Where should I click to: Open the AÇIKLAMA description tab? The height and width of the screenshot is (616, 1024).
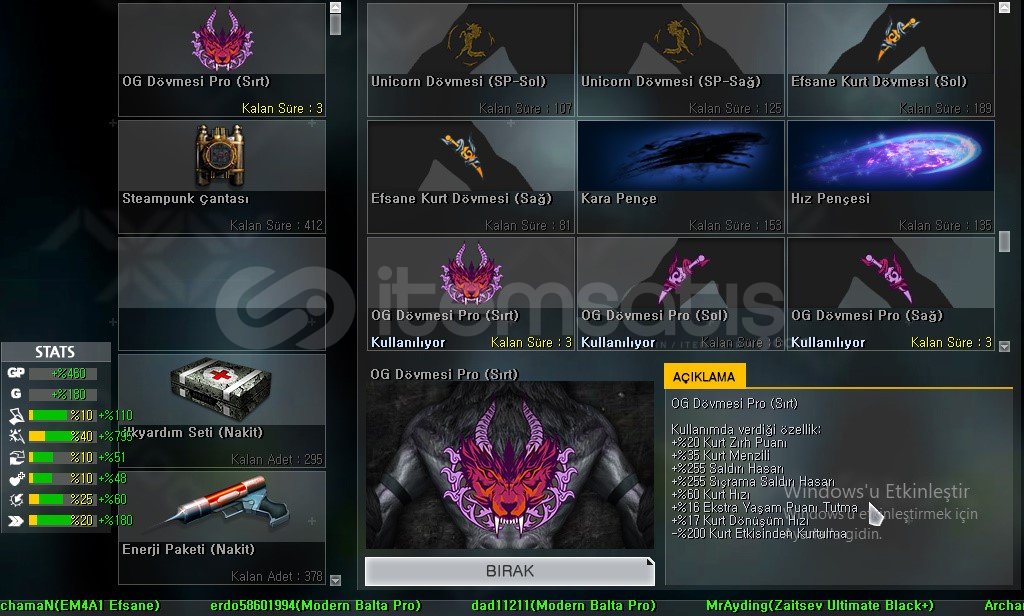tap(704, 376)
